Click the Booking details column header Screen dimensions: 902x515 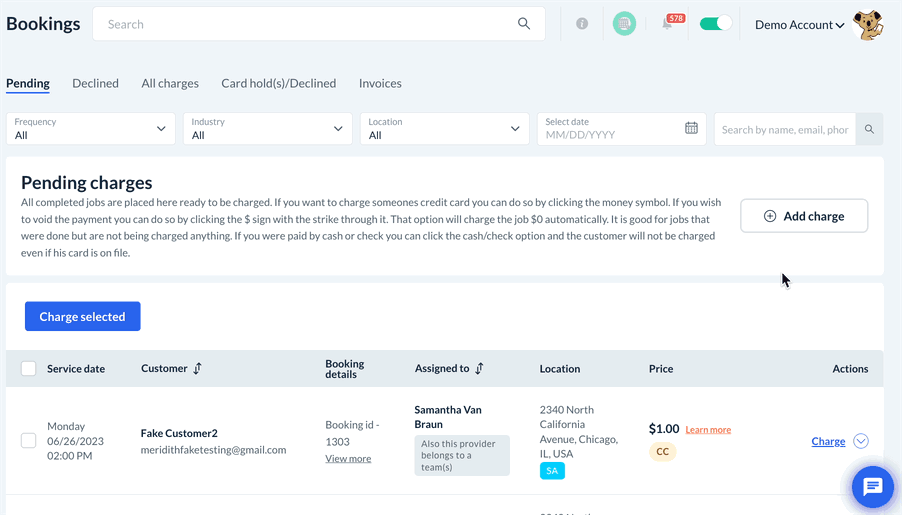pyautogui.click(x=345, y=369)
